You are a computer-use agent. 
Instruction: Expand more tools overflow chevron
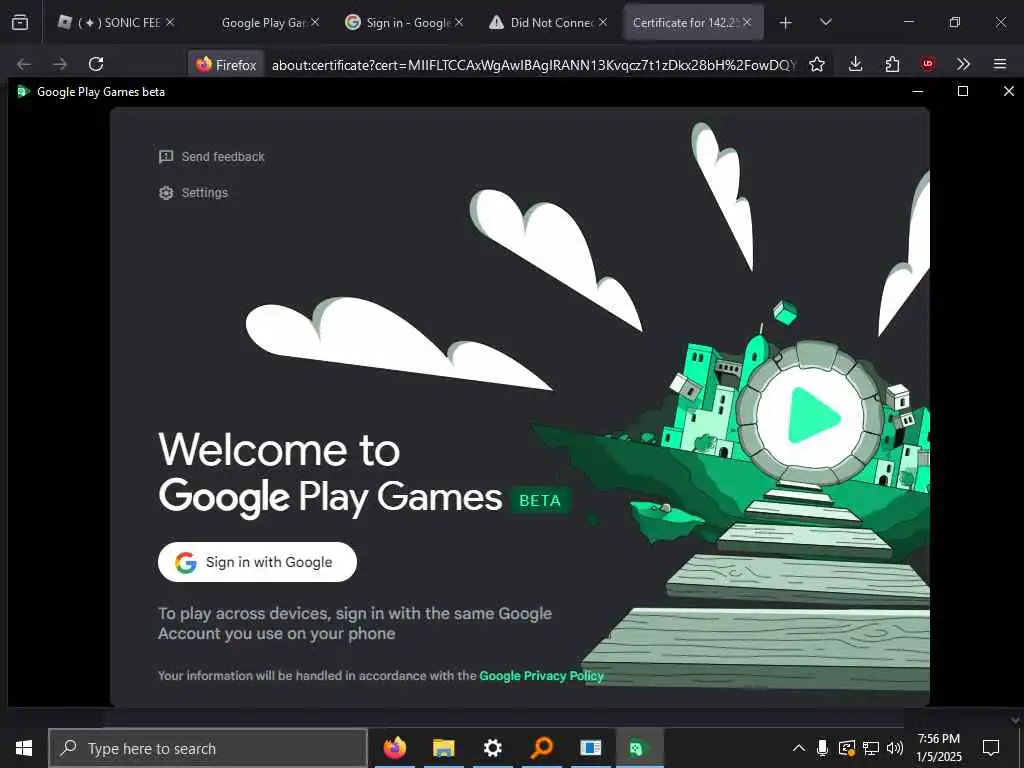[963, 64]
